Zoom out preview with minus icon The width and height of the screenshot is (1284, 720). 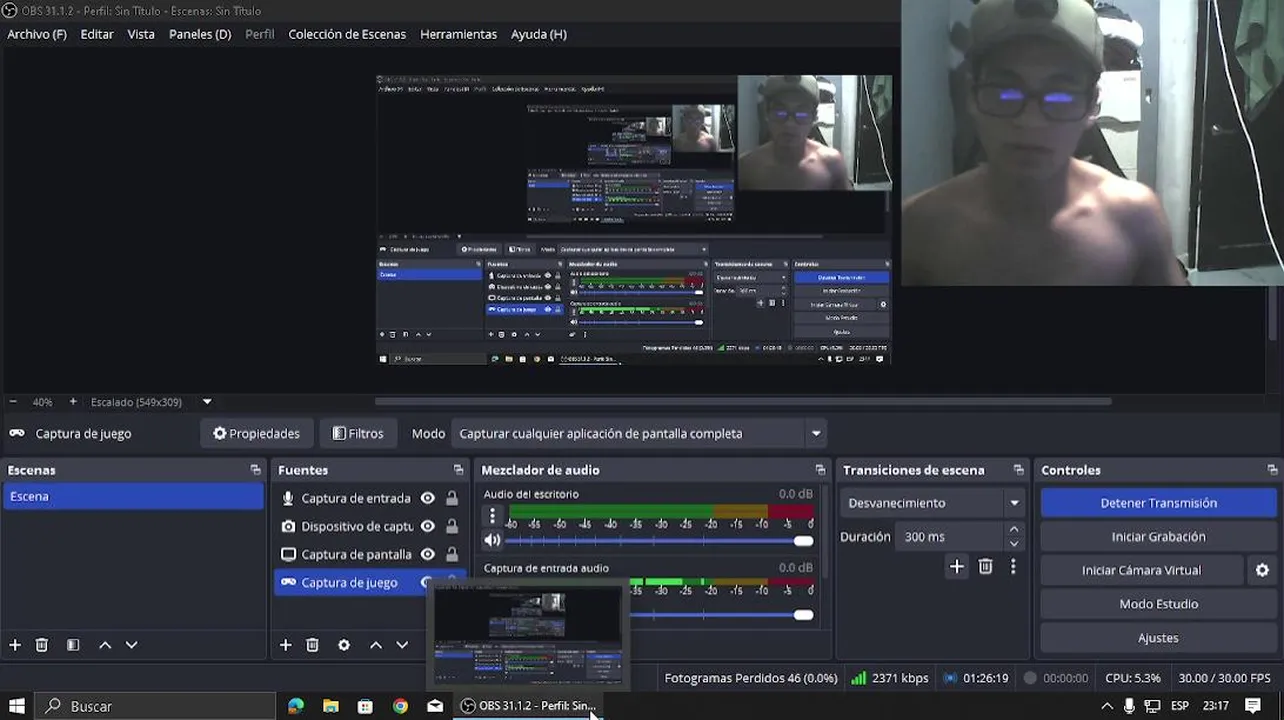pyautogui.click(x=13, y=402)
